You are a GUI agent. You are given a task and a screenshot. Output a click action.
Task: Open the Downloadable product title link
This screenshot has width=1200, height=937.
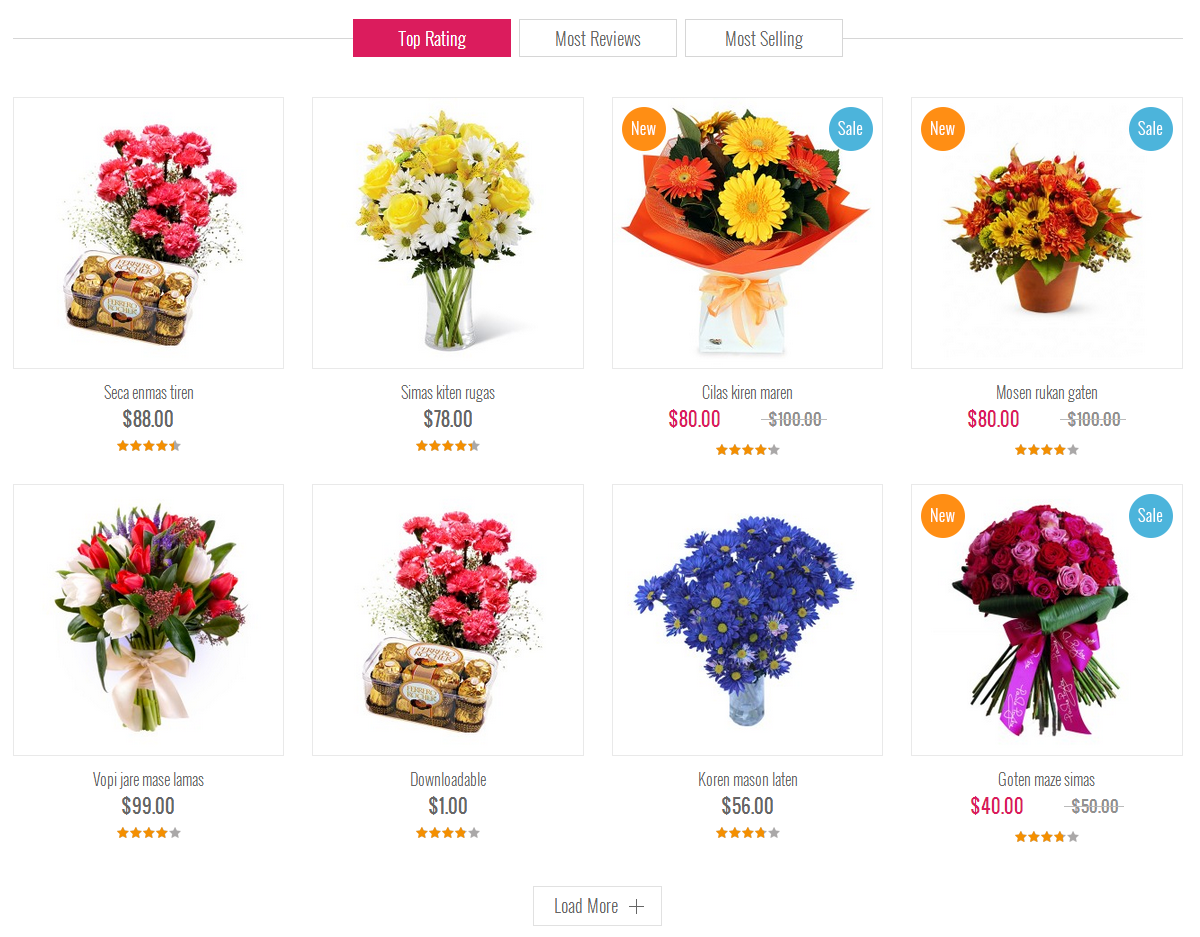pos(448,780)
